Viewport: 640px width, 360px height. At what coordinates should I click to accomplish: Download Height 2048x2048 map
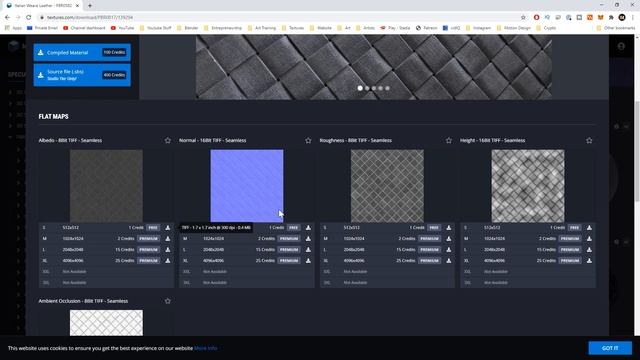point(589,250)
